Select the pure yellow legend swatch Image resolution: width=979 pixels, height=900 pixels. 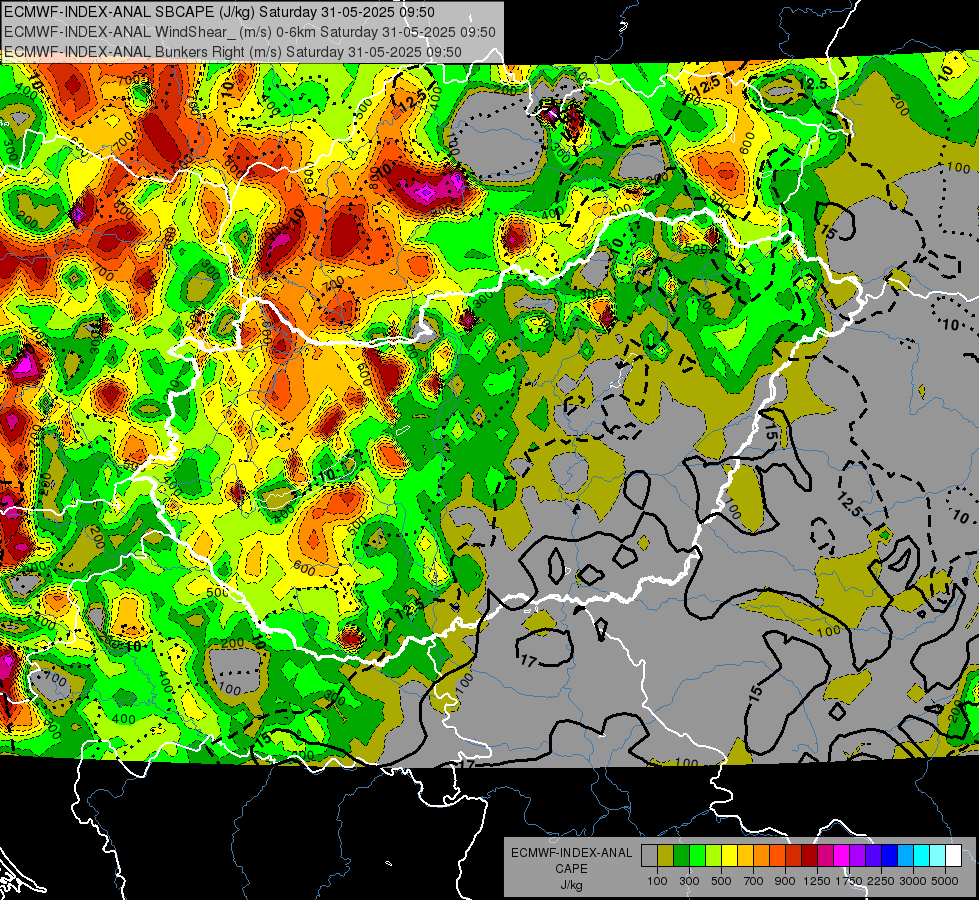tap(729, 856)
